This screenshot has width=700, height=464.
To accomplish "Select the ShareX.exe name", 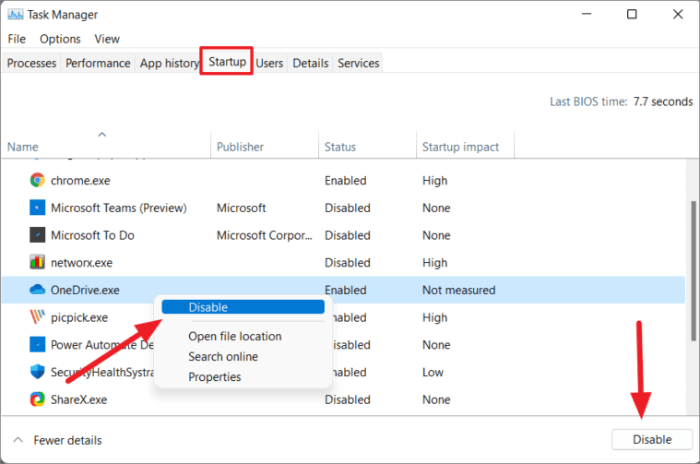I will click(79, 399).
